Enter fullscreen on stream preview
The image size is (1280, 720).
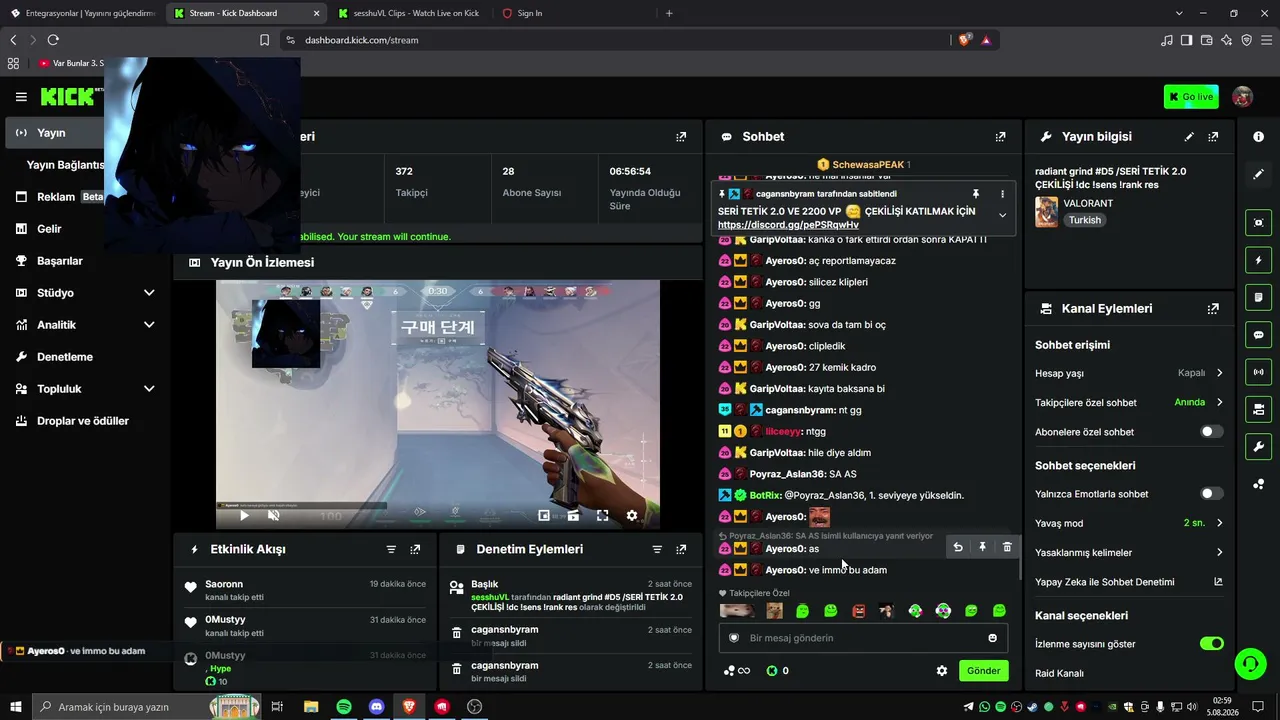[602, 516]
